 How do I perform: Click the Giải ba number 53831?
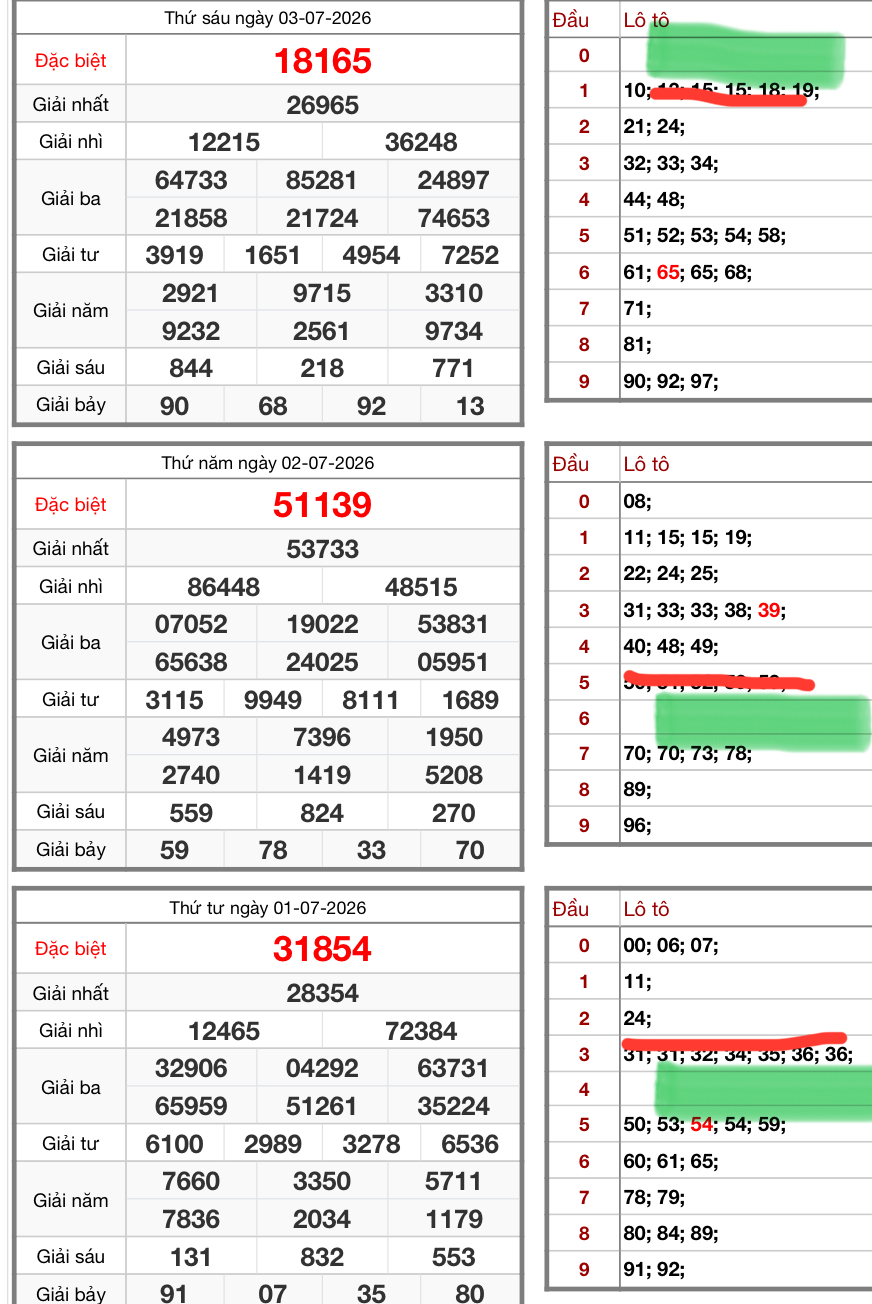point(453,624)
